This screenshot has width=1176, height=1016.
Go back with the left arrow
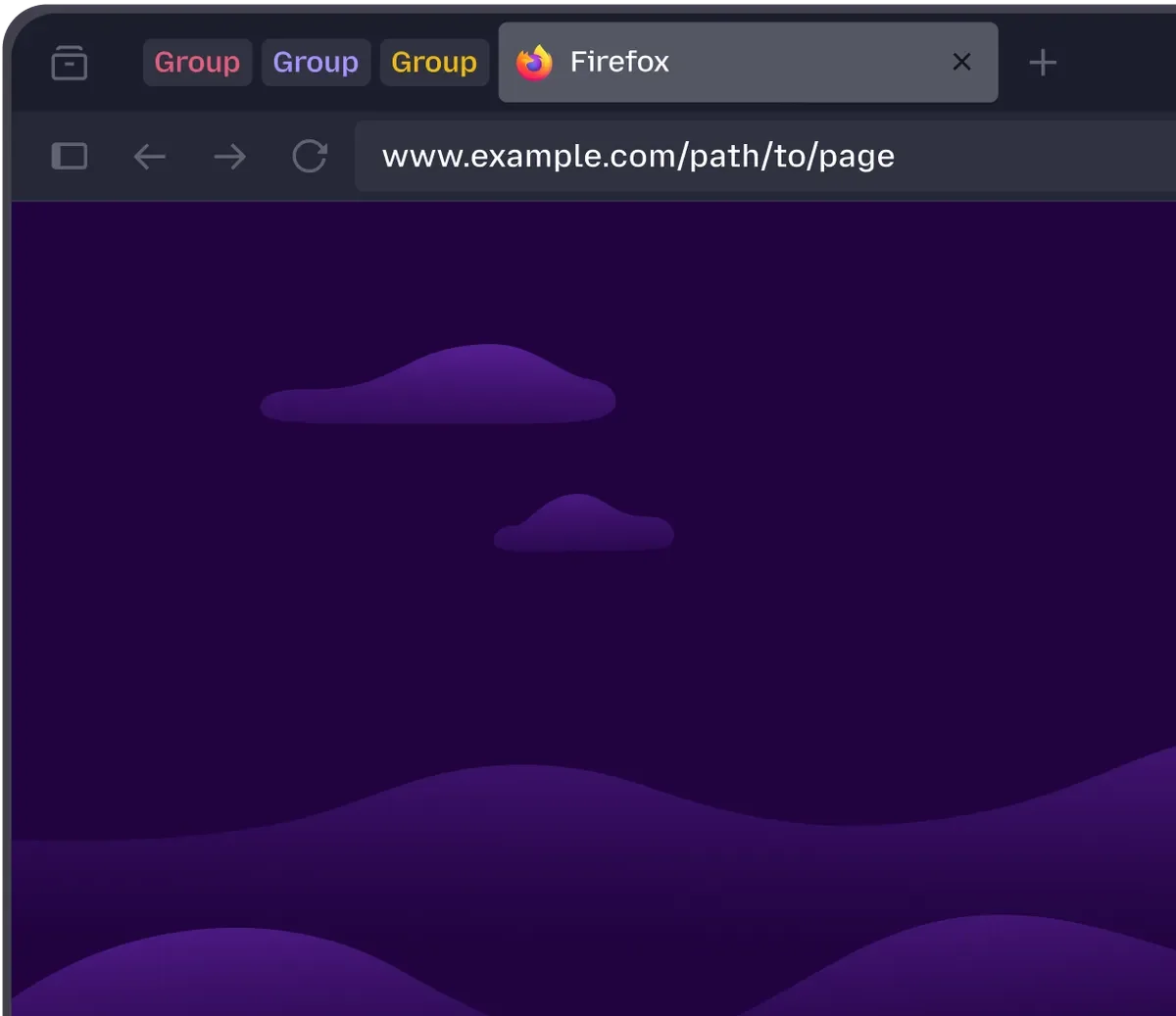(x=149, y=156)
